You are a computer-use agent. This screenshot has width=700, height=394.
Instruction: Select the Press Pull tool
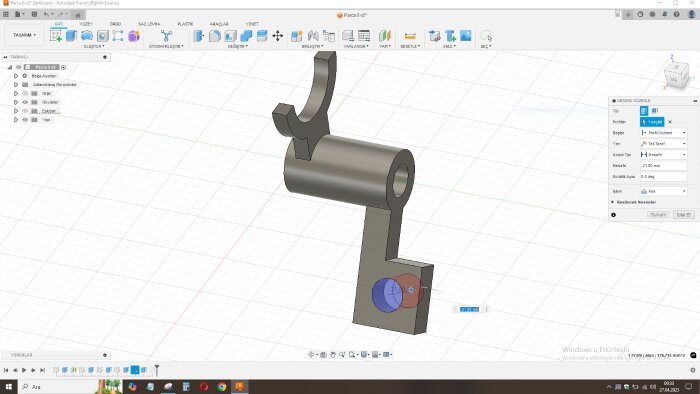point(199,36)
